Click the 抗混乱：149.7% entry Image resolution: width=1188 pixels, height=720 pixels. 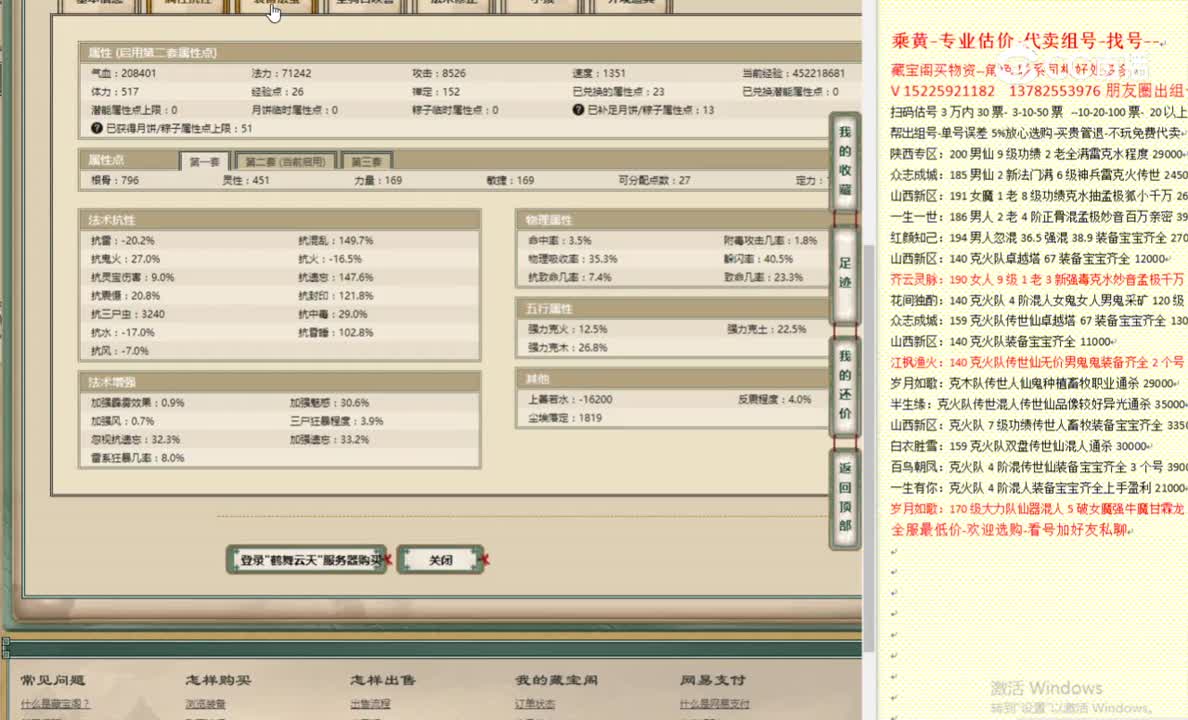(336, 240)
